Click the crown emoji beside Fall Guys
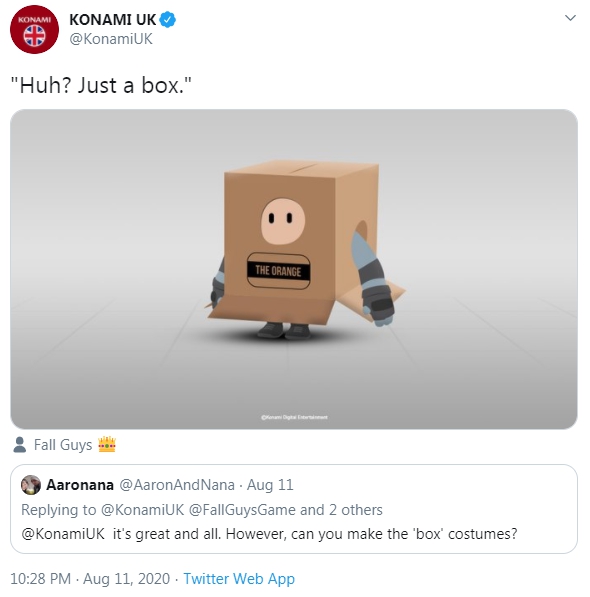 pos(107,444)
